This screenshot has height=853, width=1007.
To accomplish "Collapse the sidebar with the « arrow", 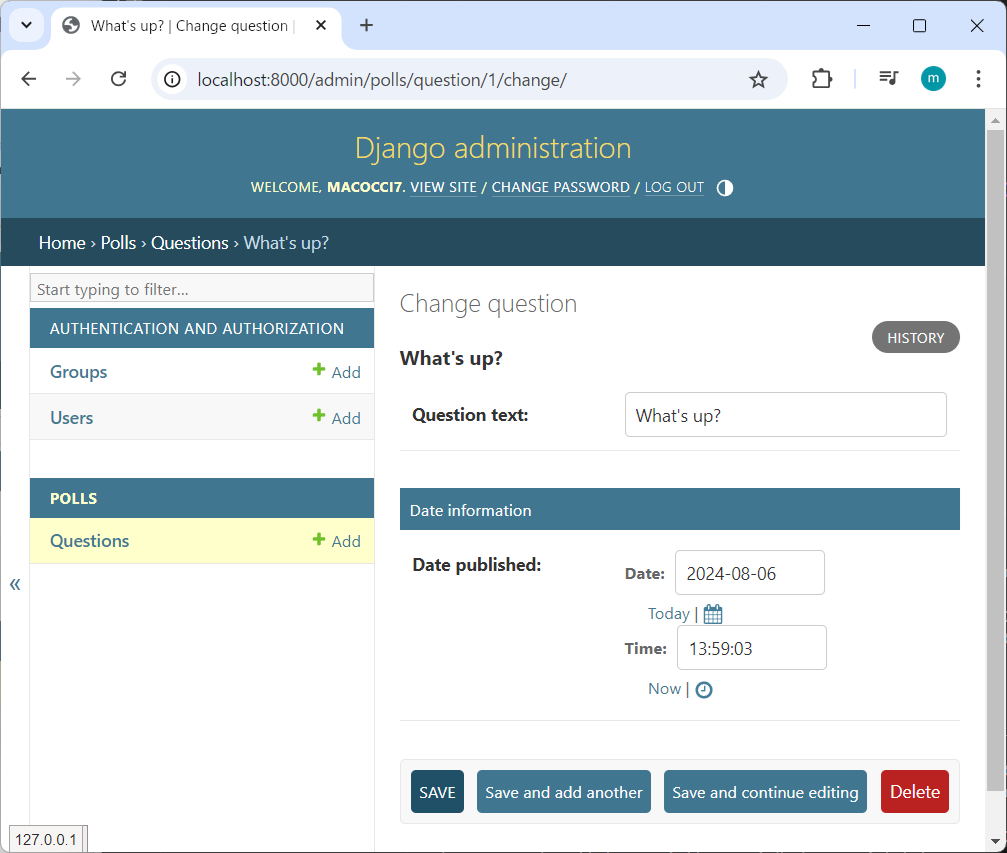I will 15,584.
